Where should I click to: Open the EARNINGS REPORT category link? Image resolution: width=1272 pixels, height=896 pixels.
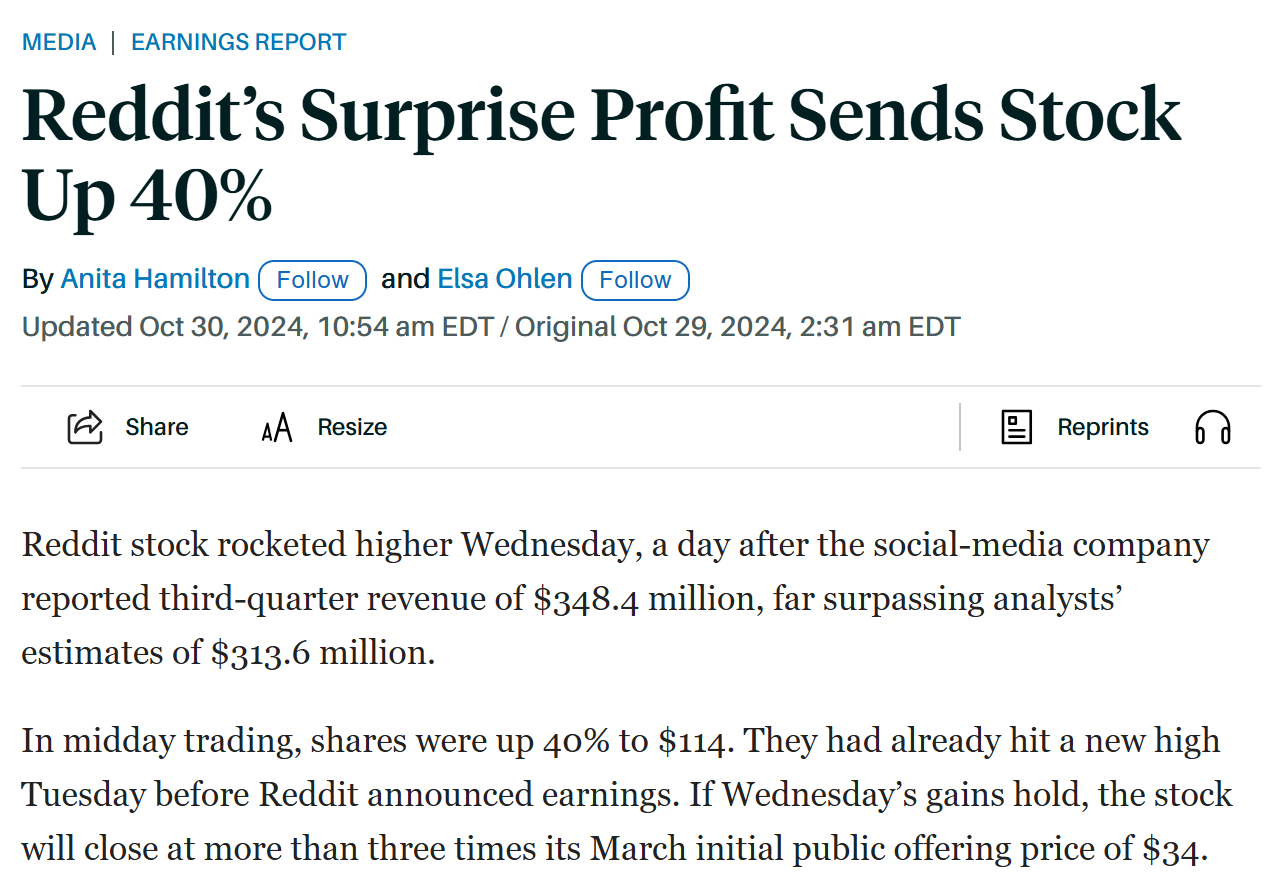[x=238, y=42]
